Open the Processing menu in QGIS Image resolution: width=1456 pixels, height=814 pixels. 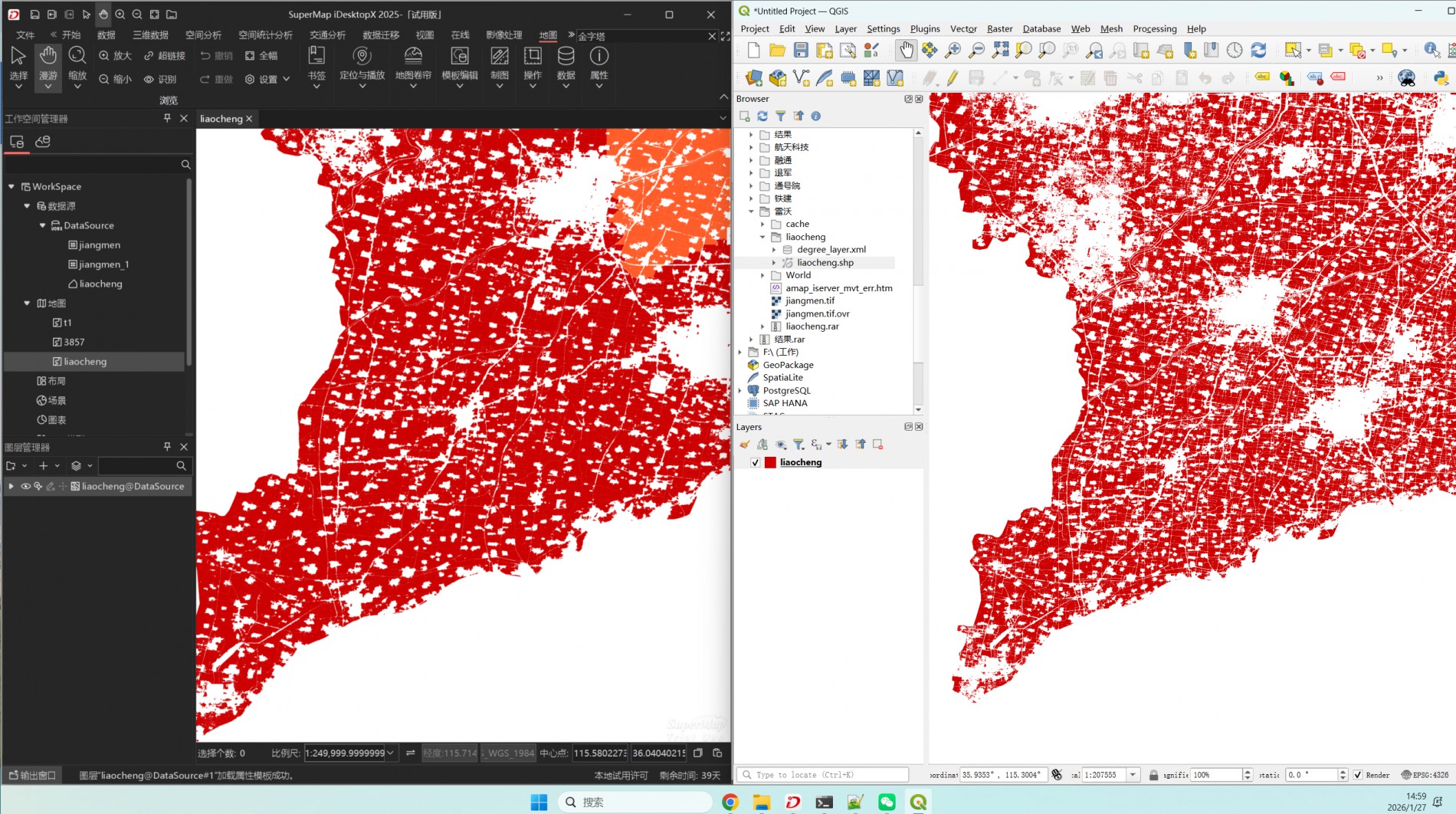pyautogui.click(x=1154, y=28)
